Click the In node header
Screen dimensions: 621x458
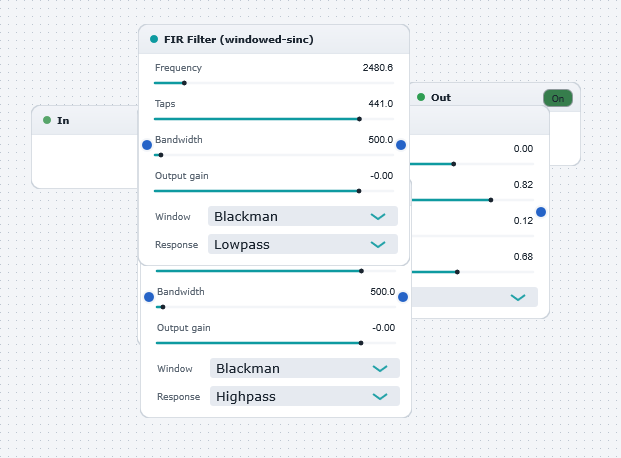click(x=85, y=120)
